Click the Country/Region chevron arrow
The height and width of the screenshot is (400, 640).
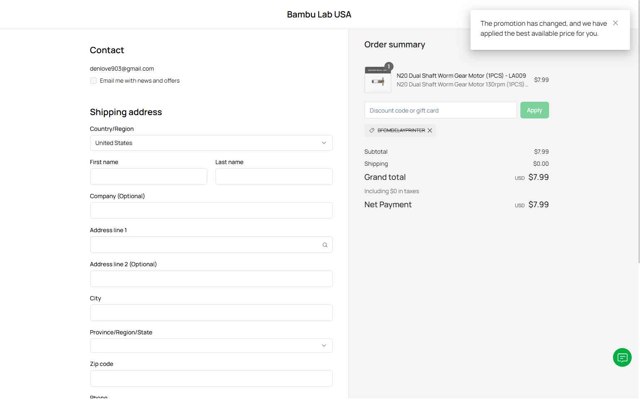(x=324, y=143)
